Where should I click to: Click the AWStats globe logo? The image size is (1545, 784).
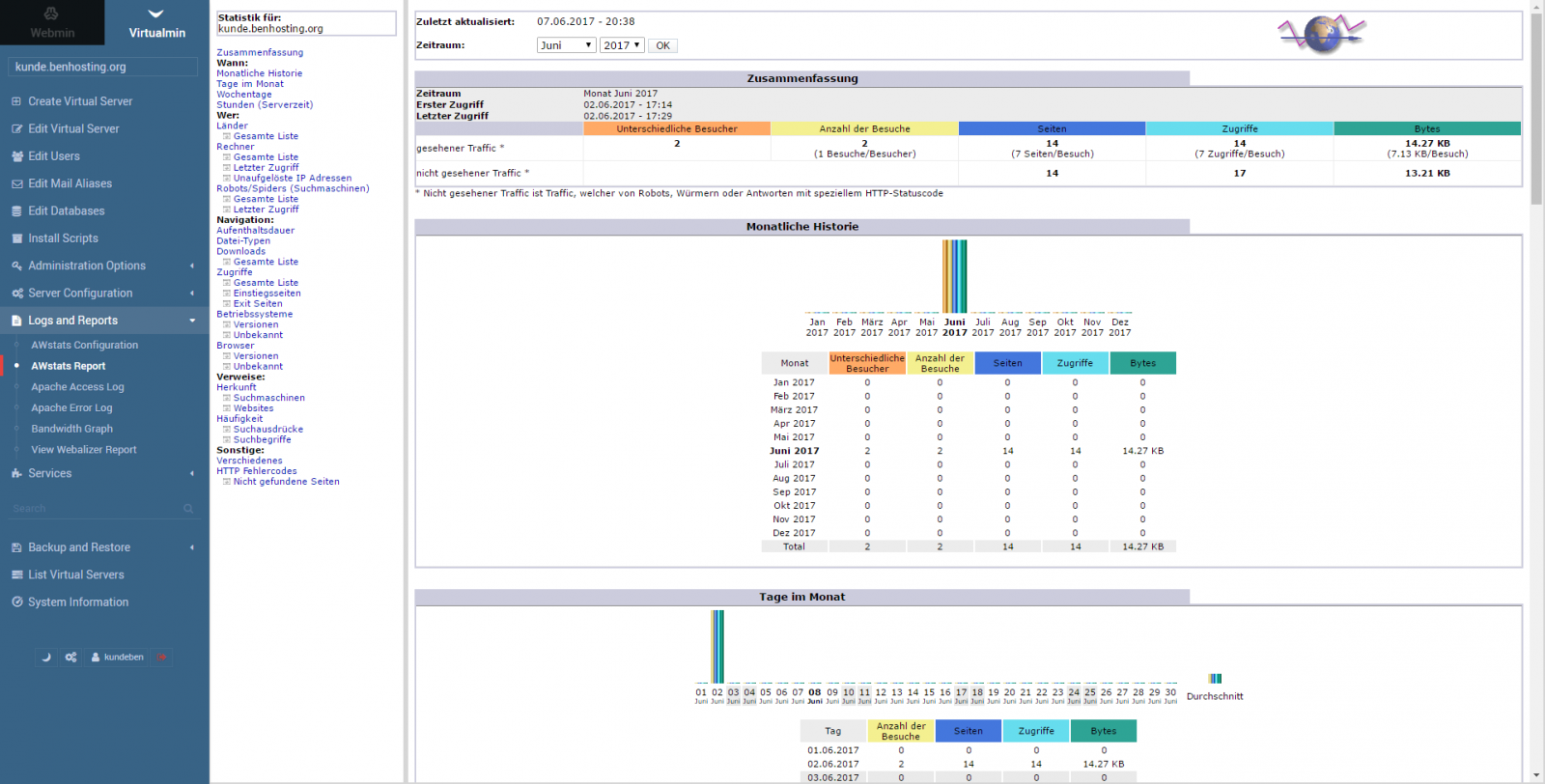click(1322, 34)
